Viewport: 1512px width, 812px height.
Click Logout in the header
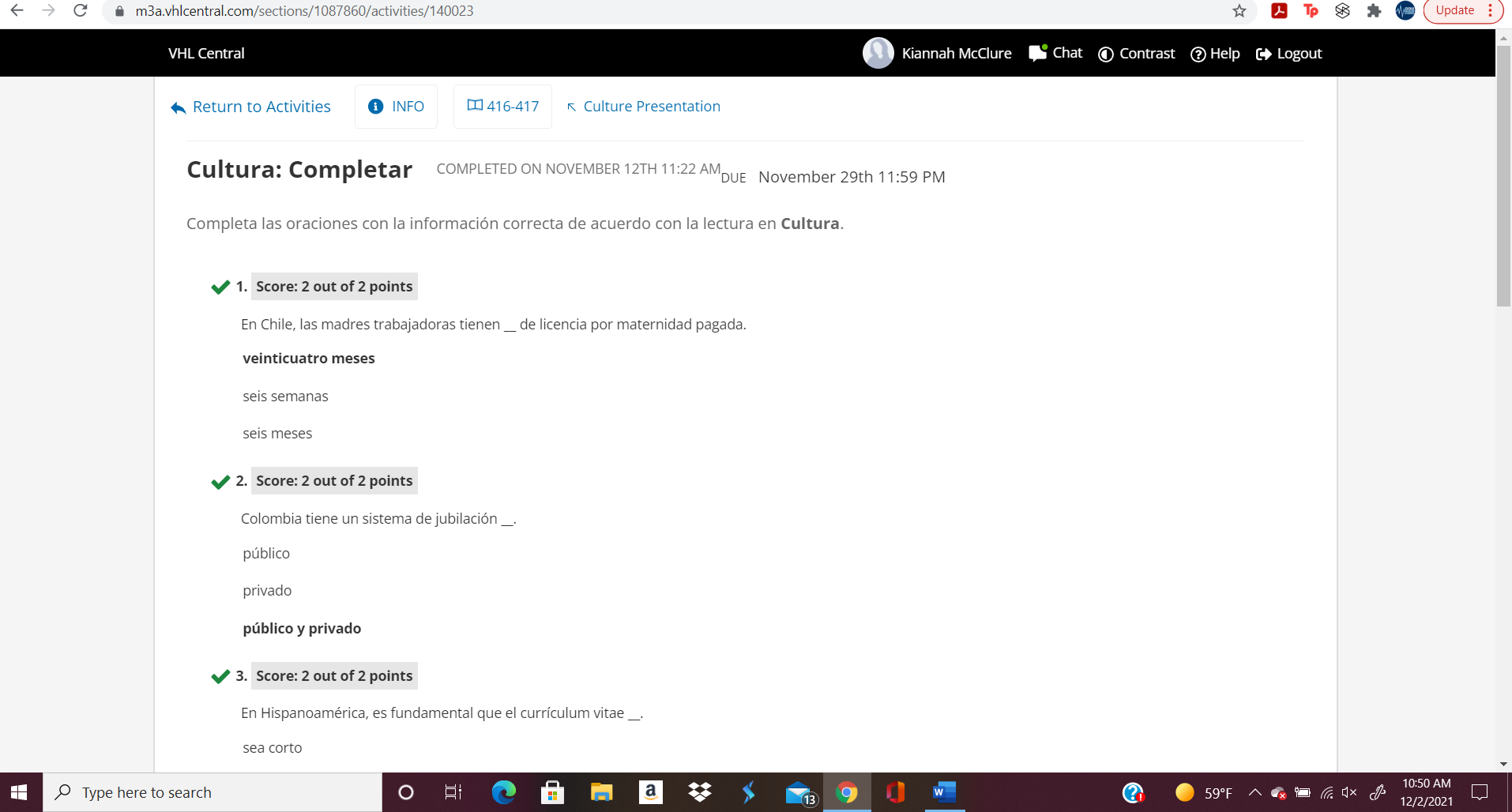point(1288,53)
